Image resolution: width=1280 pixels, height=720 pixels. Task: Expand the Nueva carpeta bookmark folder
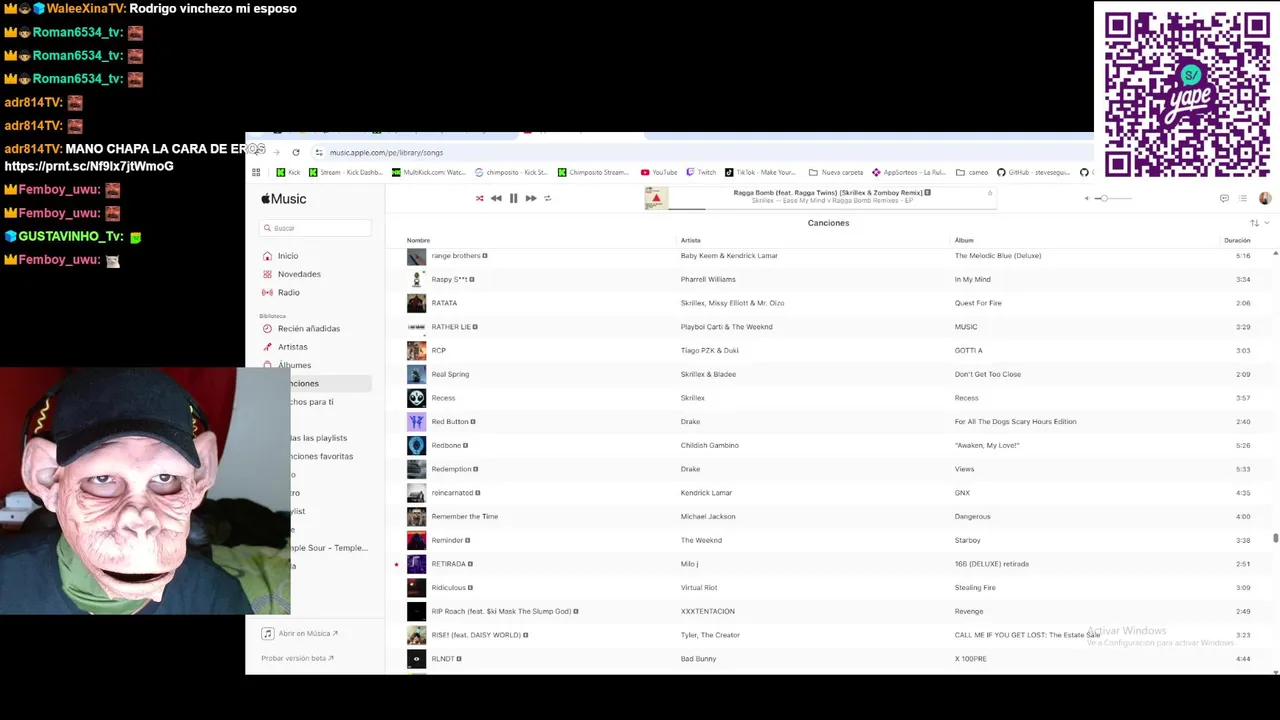[x=836, y=172]
